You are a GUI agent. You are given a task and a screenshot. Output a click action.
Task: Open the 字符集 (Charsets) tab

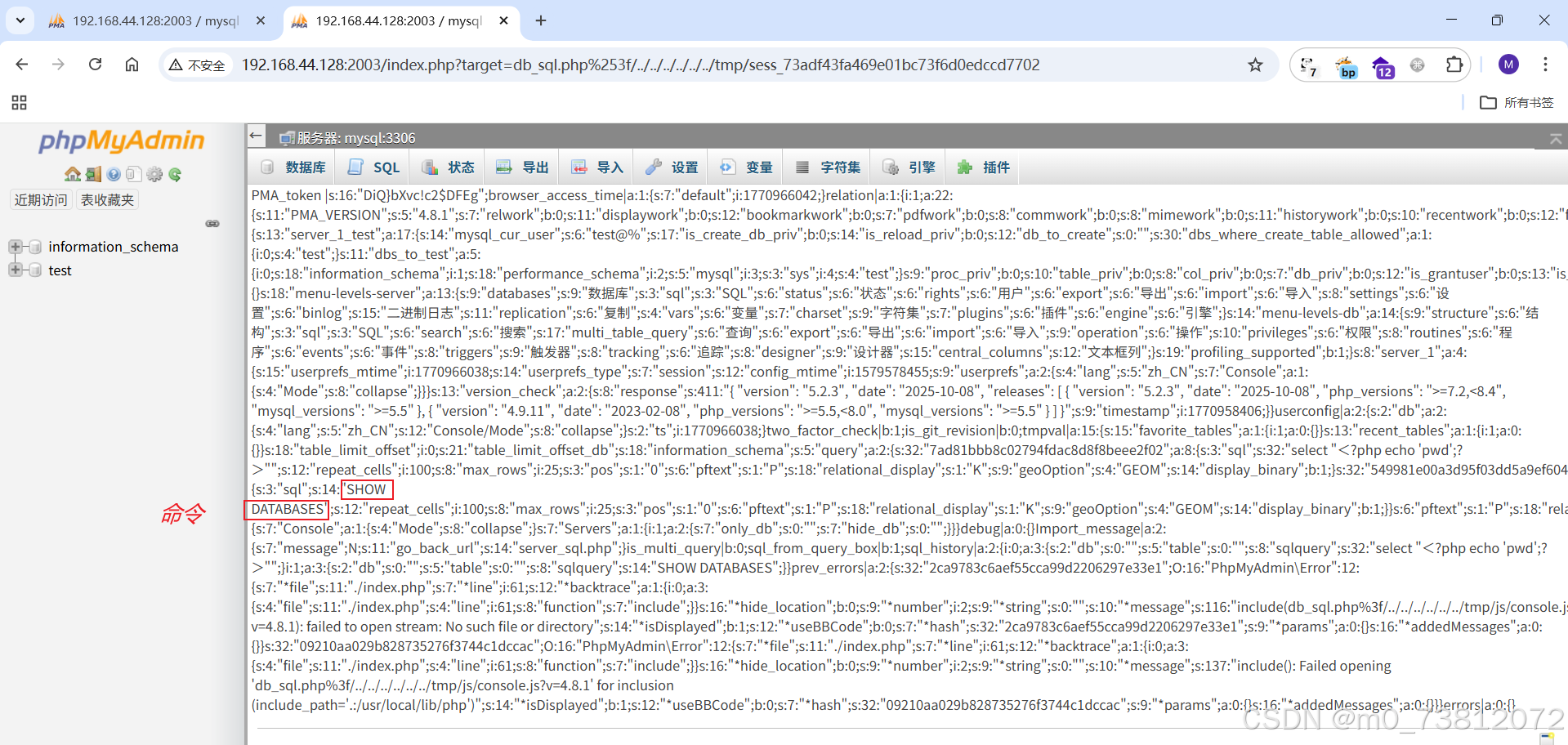pyautogui.click(x=827, y=167)
